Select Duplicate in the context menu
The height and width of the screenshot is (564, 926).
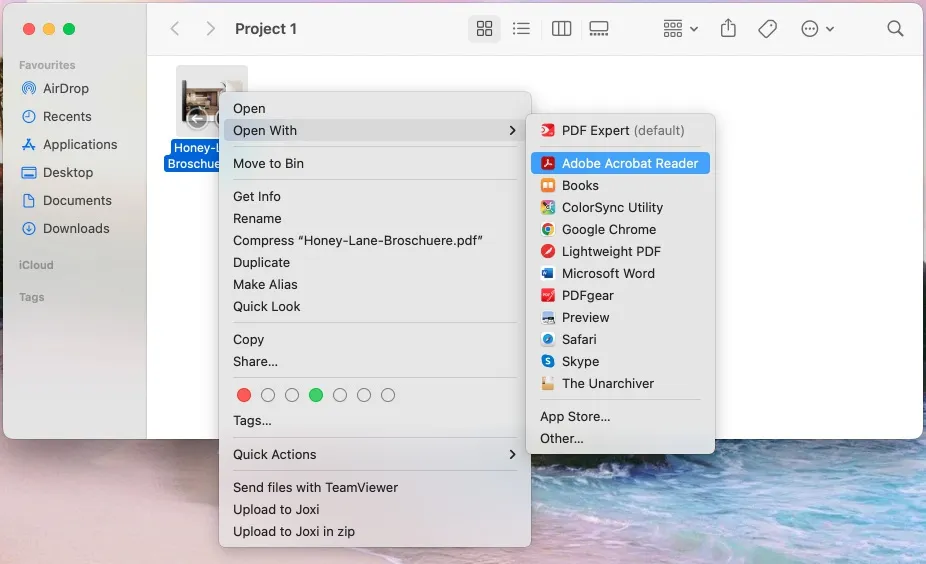point(374,262)
